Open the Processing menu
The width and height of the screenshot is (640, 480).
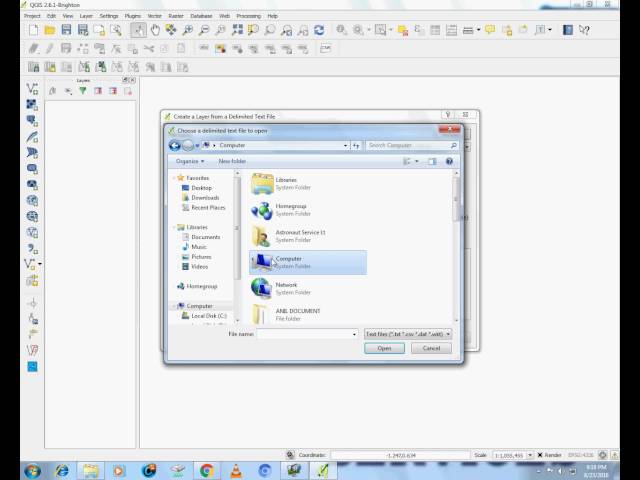249,16
